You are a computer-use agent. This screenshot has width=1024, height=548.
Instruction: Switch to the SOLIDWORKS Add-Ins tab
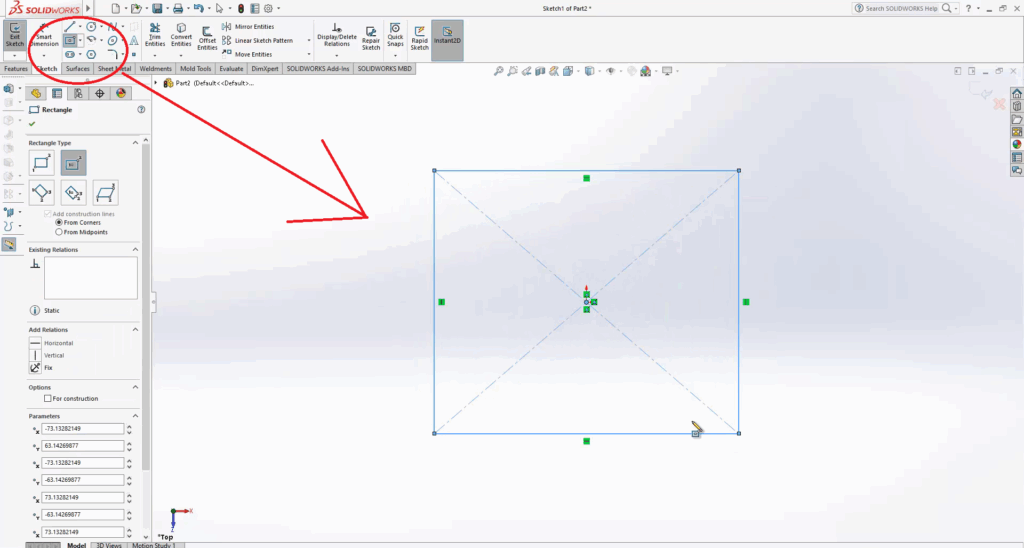318,69
